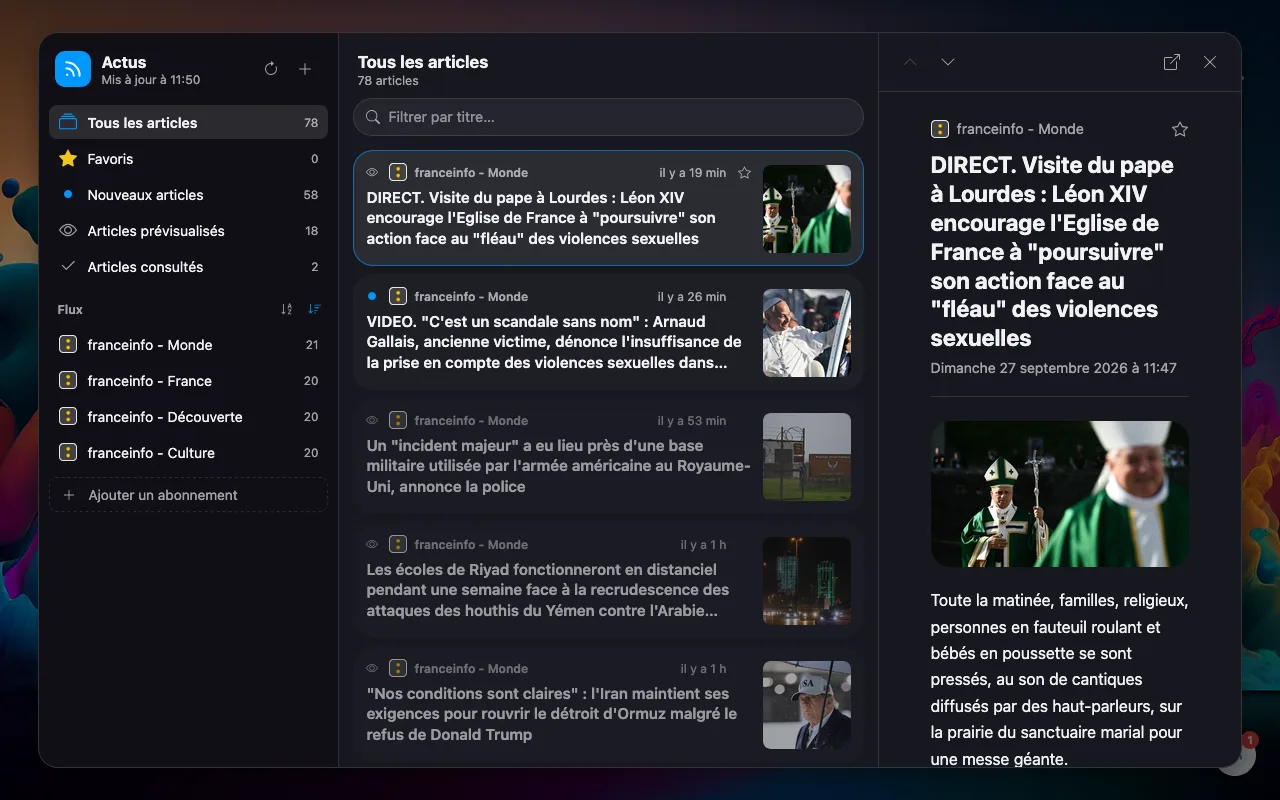Image resolution: width=1280 pixels, height=800 pixels.
Task: Close the article reader panel
Action: [1210, 62]
